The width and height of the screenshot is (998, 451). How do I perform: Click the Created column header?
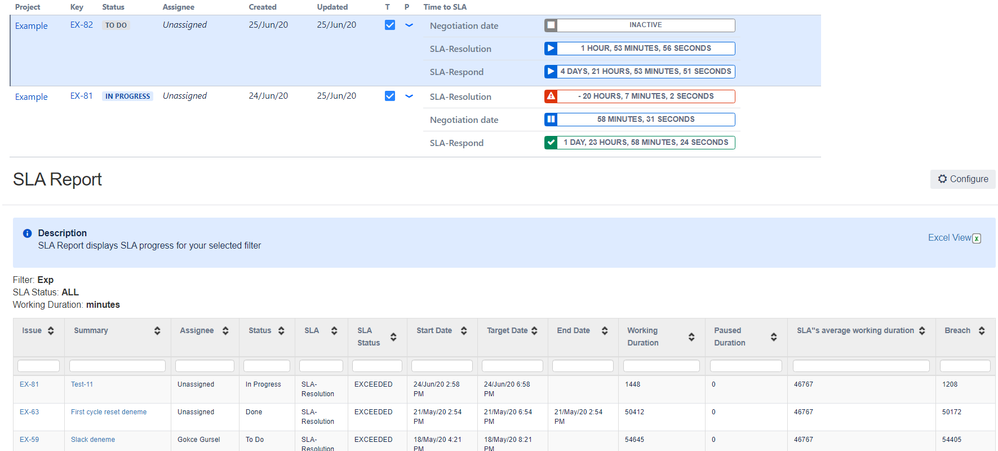(x=262, y=7)
